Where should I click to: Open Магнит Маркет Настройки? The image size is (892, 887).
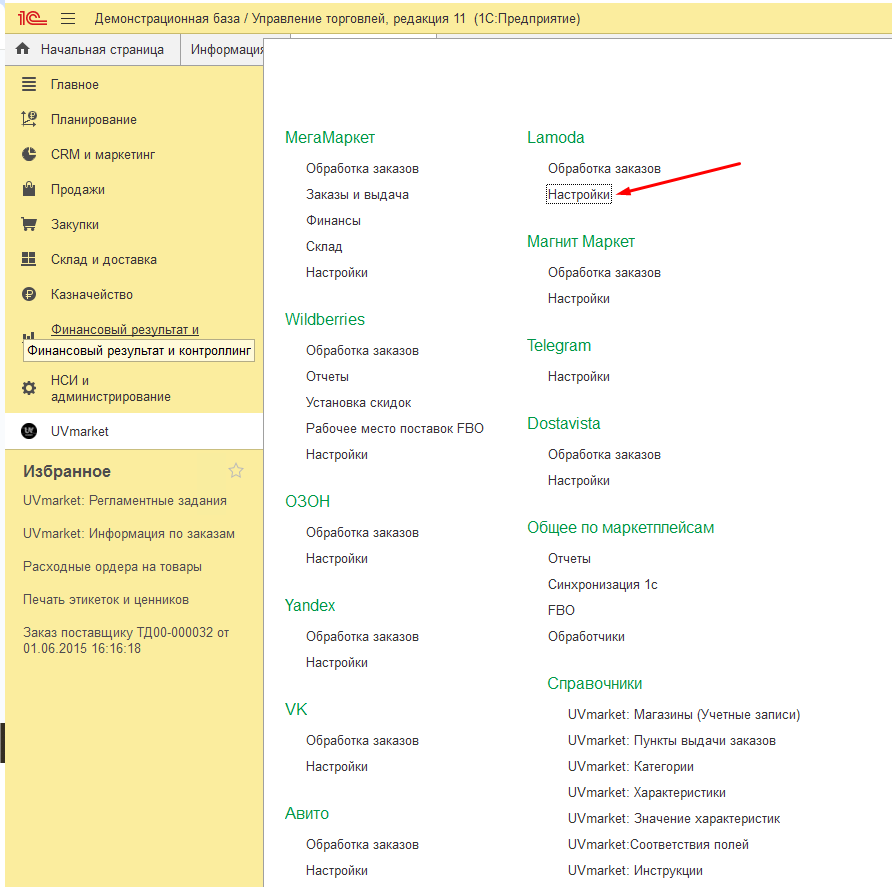point(579,299)
